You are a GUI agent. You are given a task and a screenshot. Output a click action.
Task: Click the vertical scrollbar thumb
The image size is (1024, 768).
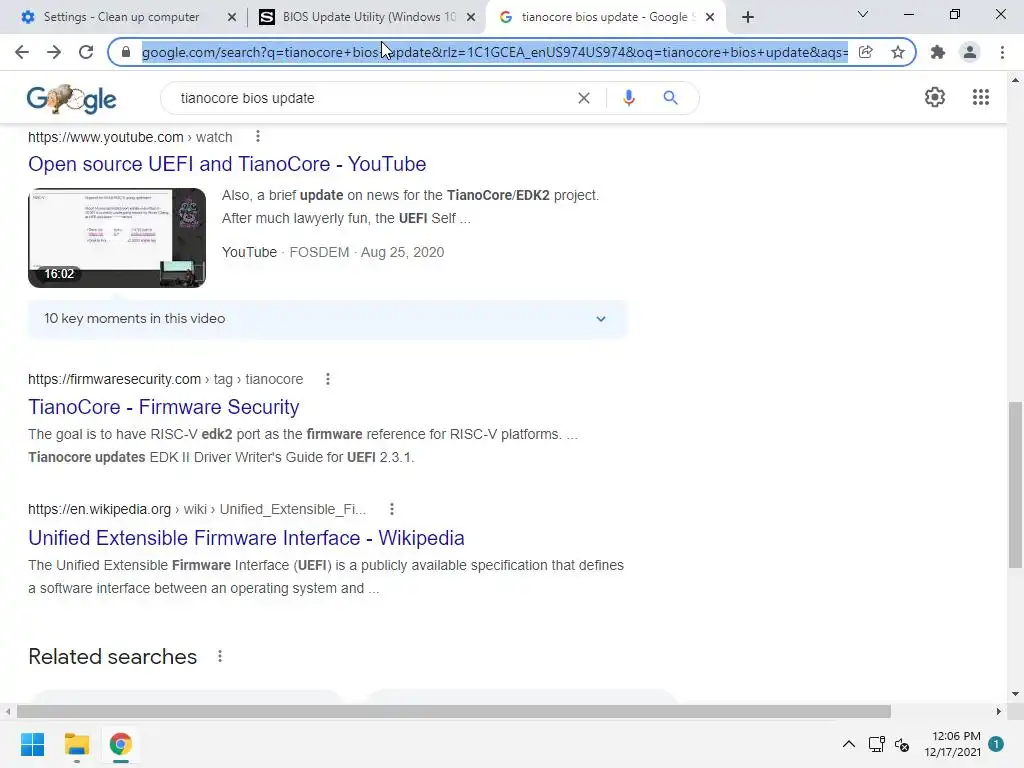click(1015, 485)
